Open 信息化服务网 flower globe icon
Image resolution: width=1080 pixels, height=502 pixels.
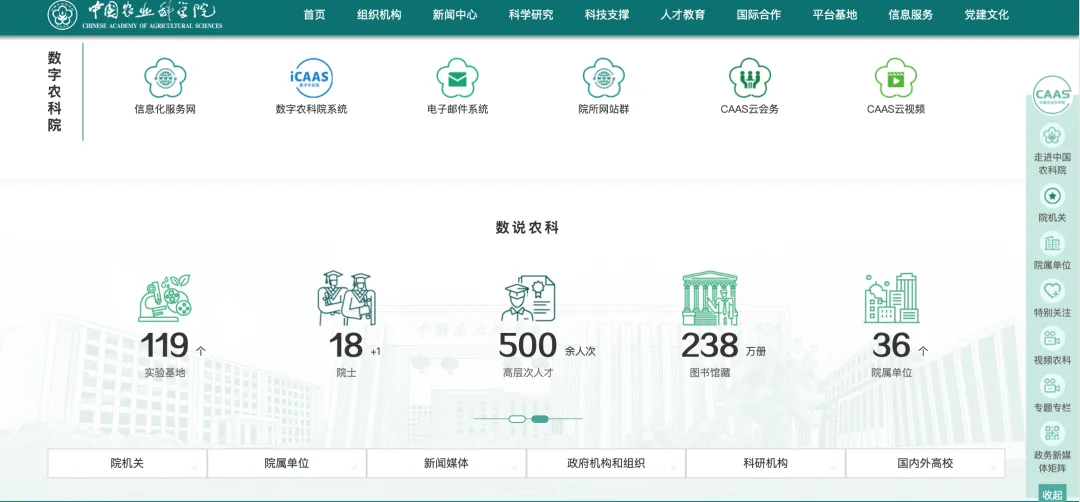click(165, 78)
